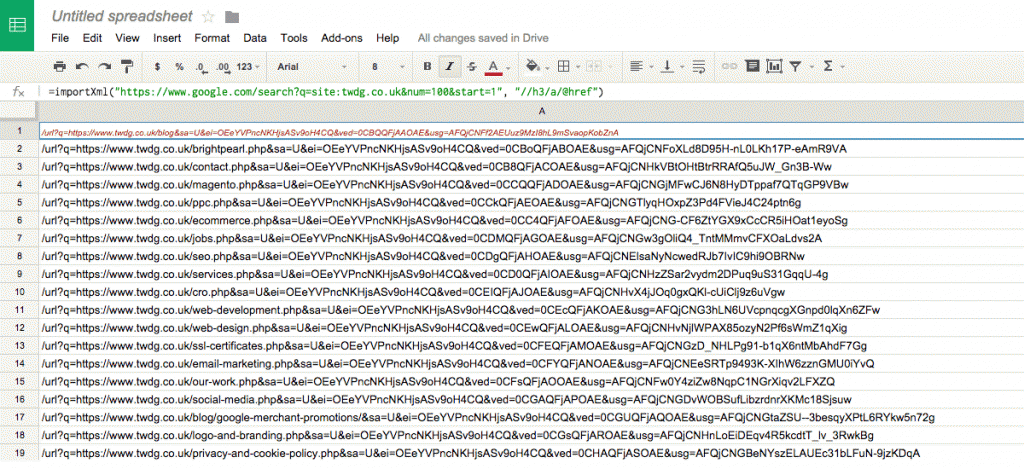The image size is (1024, 469).
Task: Open the Help menu
Action: 388,39
